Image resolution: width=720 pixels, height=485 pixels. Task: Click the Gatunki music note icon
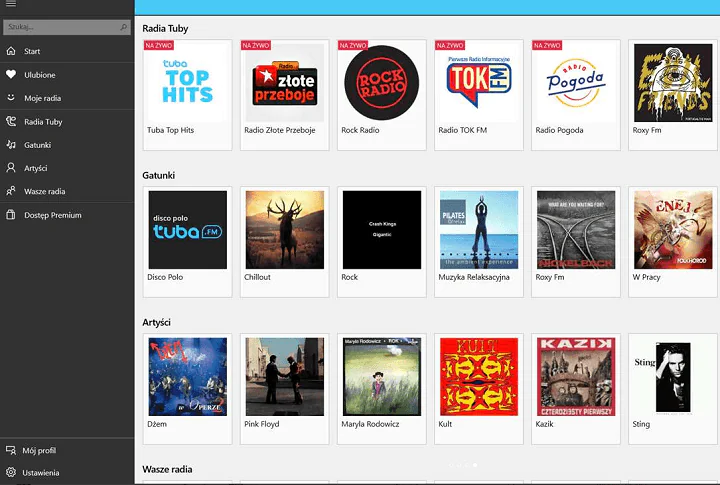coord(11,145)
